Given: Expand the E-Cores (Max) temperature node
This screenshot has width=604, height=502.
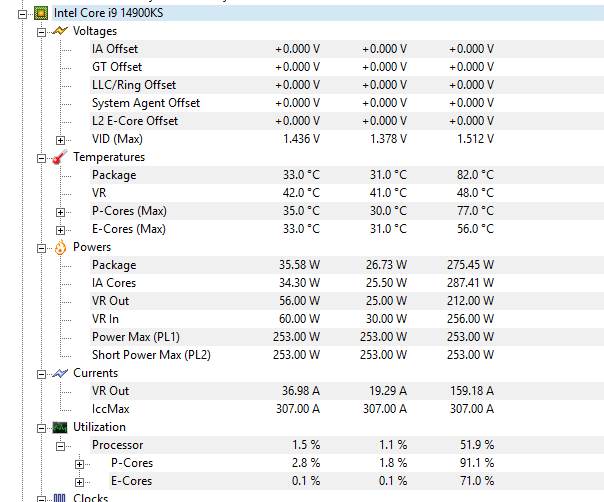Looking at the screenshot, I should pos(60,230).
